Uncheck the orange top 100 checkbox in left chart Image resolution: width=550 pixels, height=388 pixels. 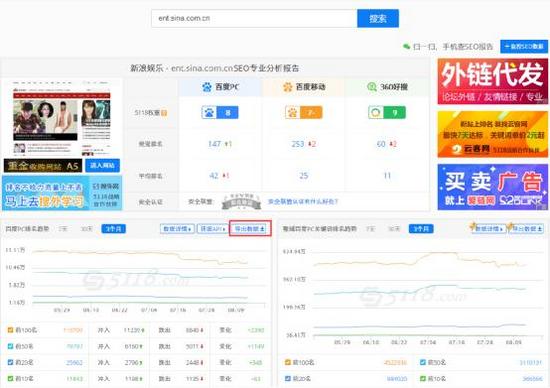point(10,330)
